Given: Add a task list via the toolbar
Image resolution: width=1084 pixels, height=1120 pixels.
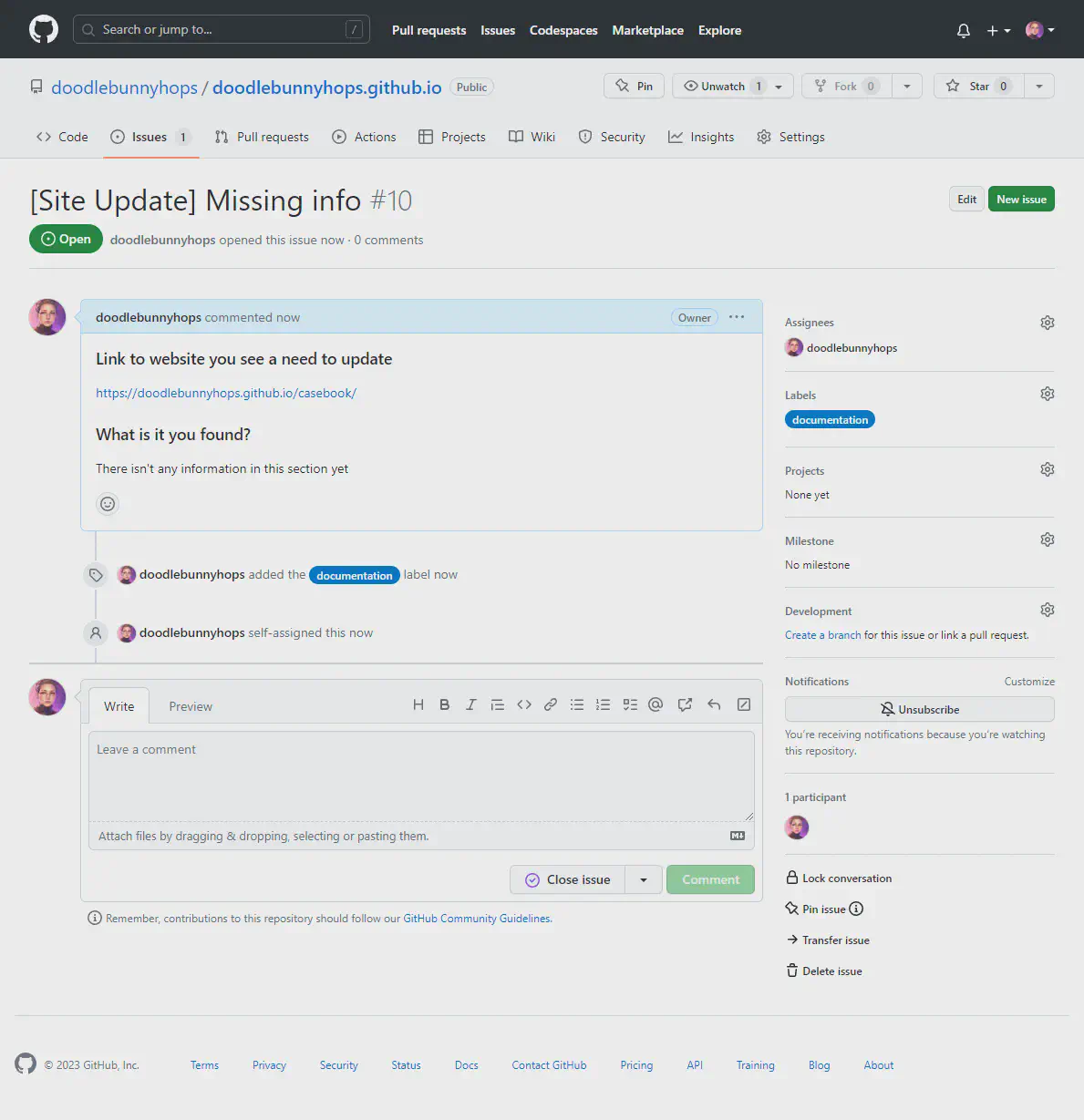Looking at the screenshot, I should coord(630,704).
